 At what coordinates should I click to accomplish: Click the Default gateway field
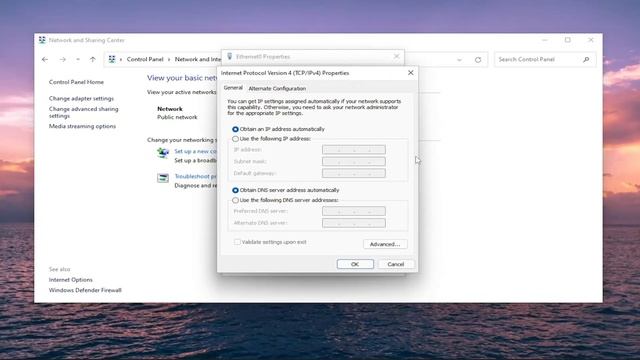[353, 173]
